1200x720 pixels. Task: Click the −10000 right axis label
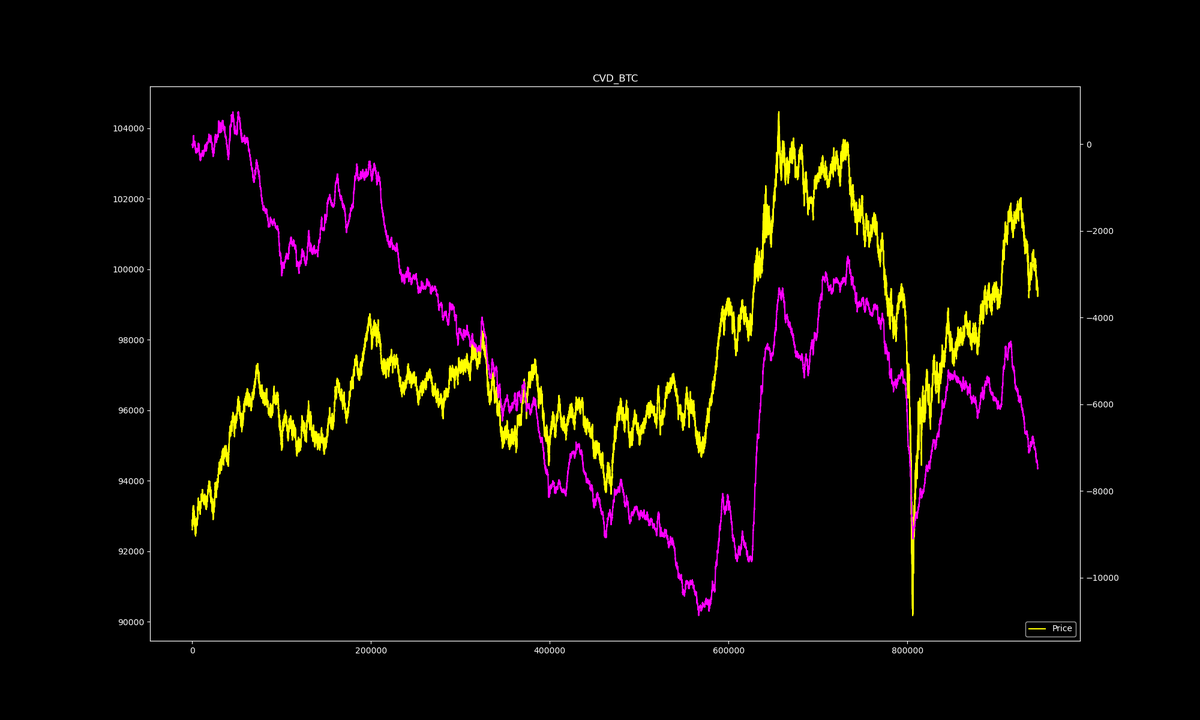coord(1103,578)
